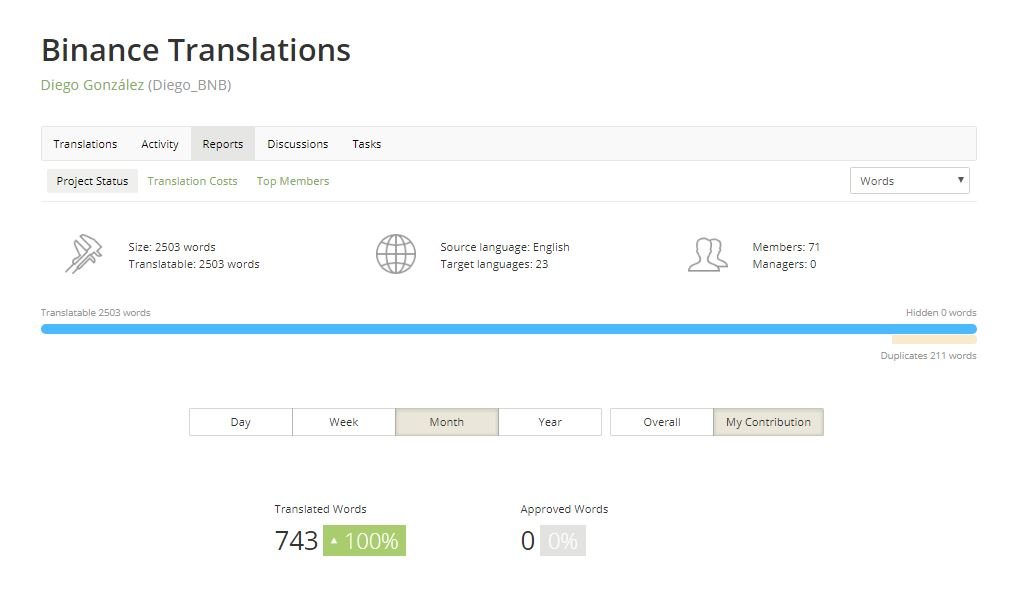This screenshot has height=612, width=1029.
Task: Open the Translations tab
Action: [85, 144]
